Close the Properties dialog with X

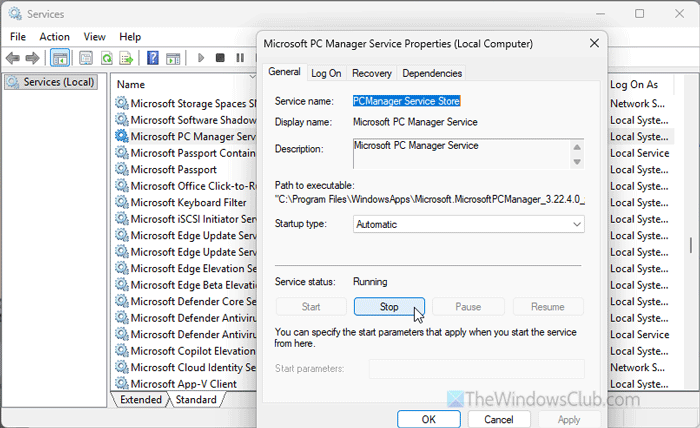click(594, 43)
